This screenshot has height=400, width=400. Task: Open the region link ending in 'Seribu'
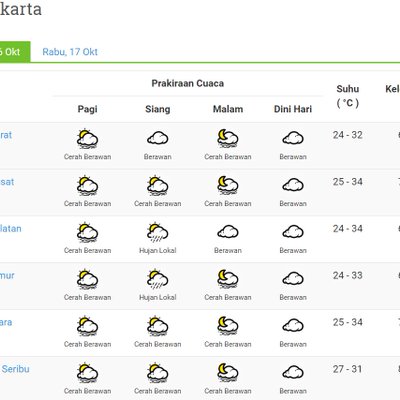click(x=15, y=369)
